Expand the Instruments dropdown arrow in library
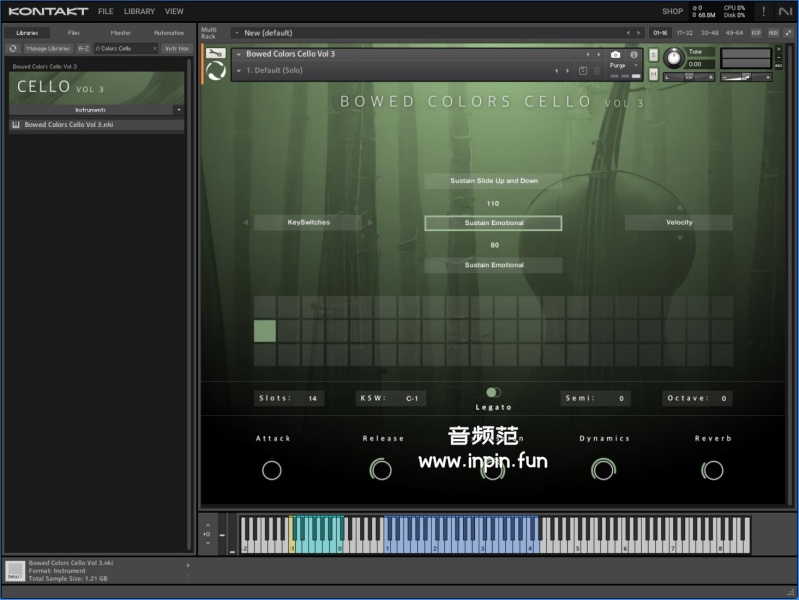This screenshot has width=799, height=600. click(179, 109)
